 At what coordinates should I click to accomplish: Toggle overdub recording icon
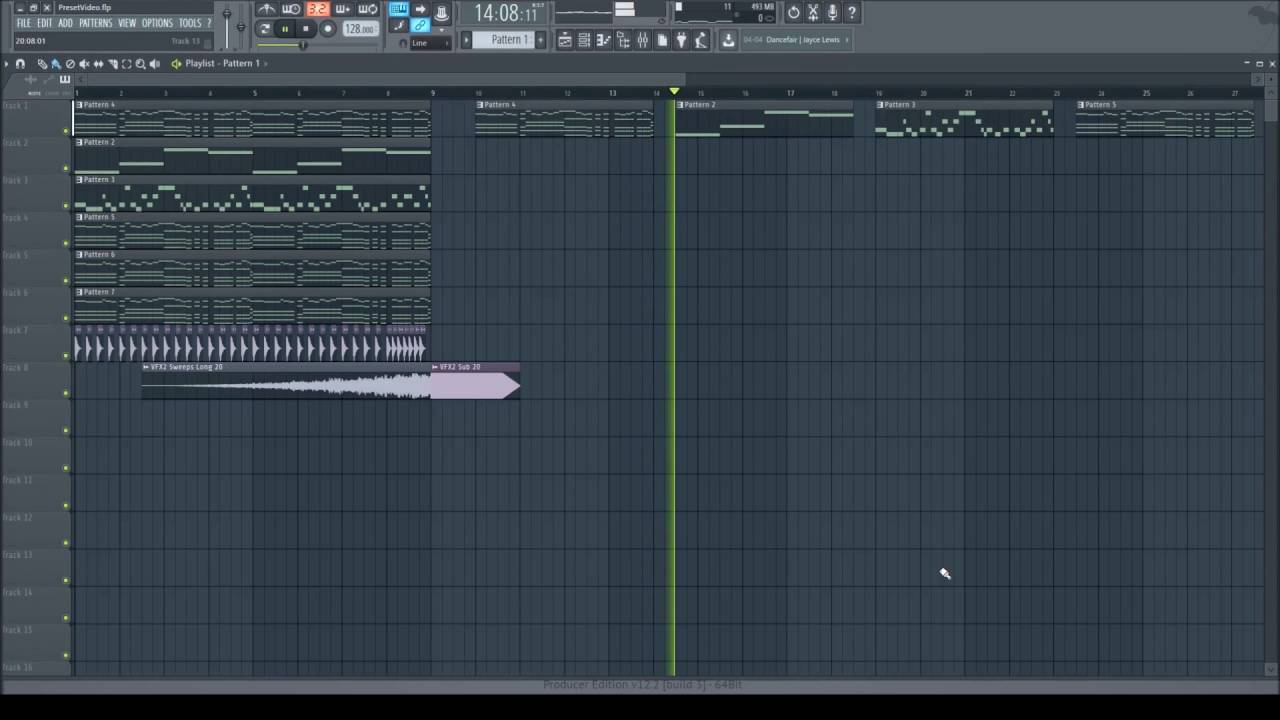tap(343, 9)
